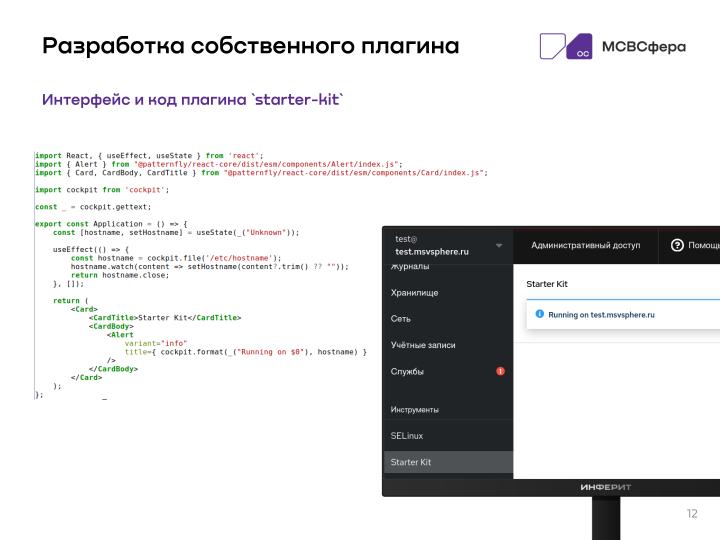Click the return hostname.close code line
Image resolution: width=720 pixels, height=540 pixels.
coord(120,275)
